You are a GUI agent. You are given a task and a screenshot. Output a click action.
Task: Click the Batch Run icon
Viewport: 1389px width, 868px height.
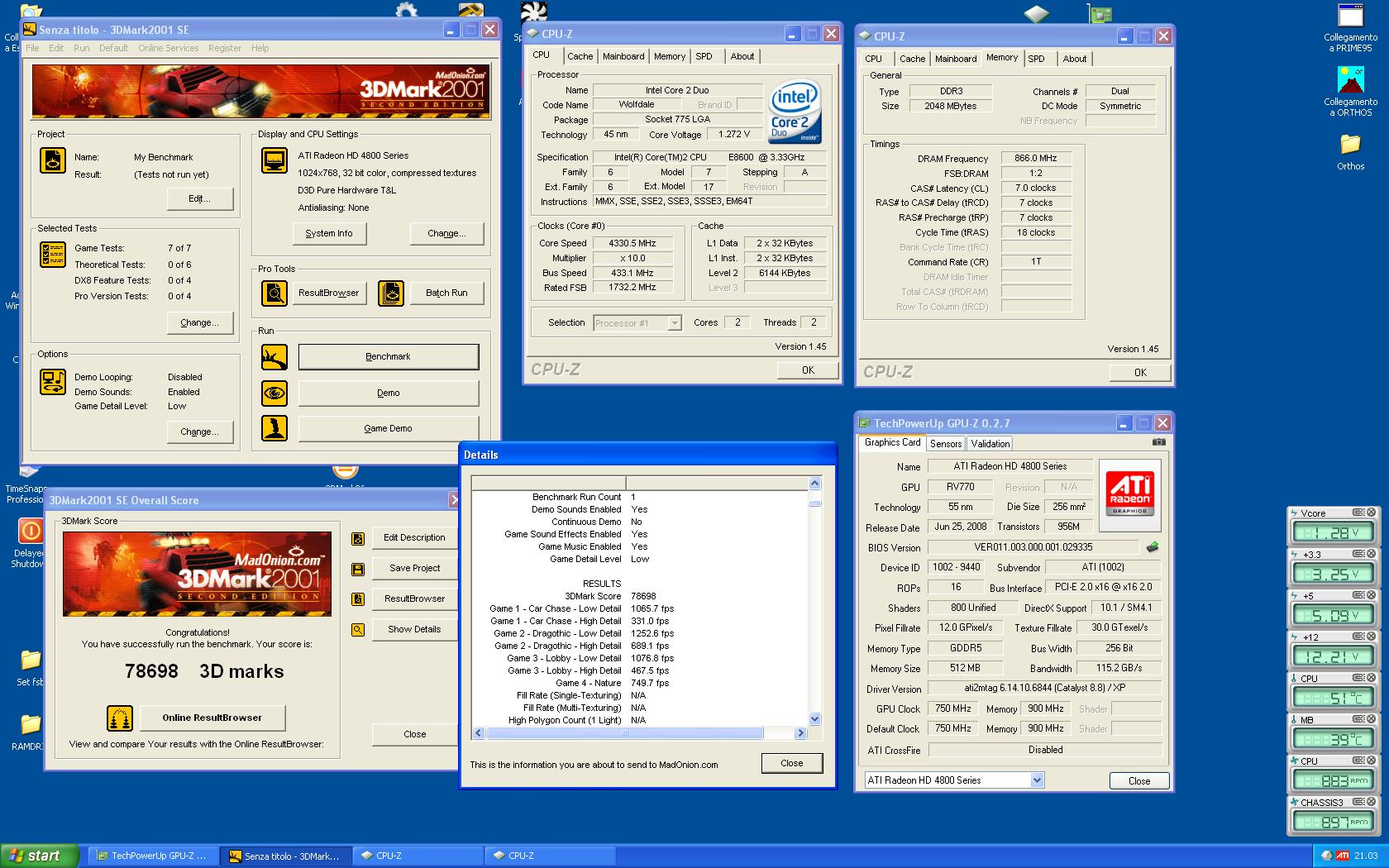[391, 293]
